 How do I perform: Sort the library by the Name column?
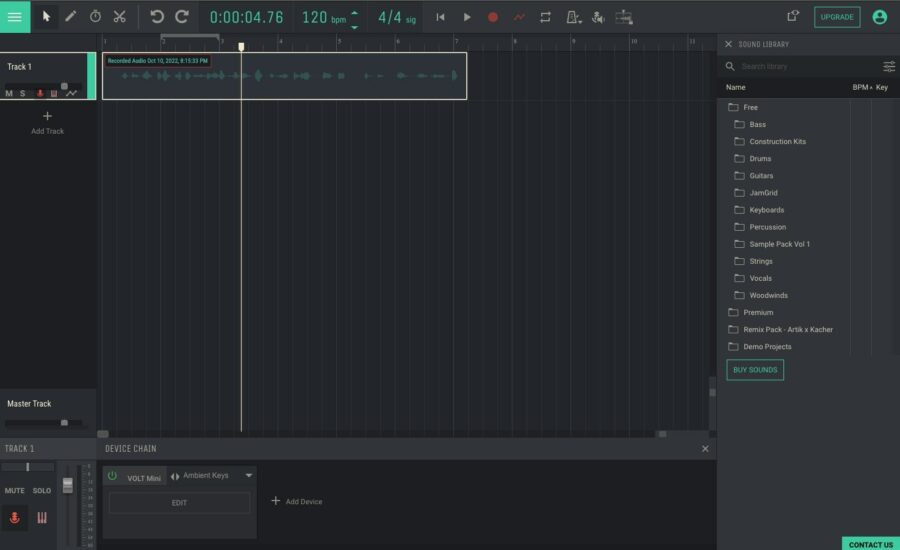pos(735,87)
